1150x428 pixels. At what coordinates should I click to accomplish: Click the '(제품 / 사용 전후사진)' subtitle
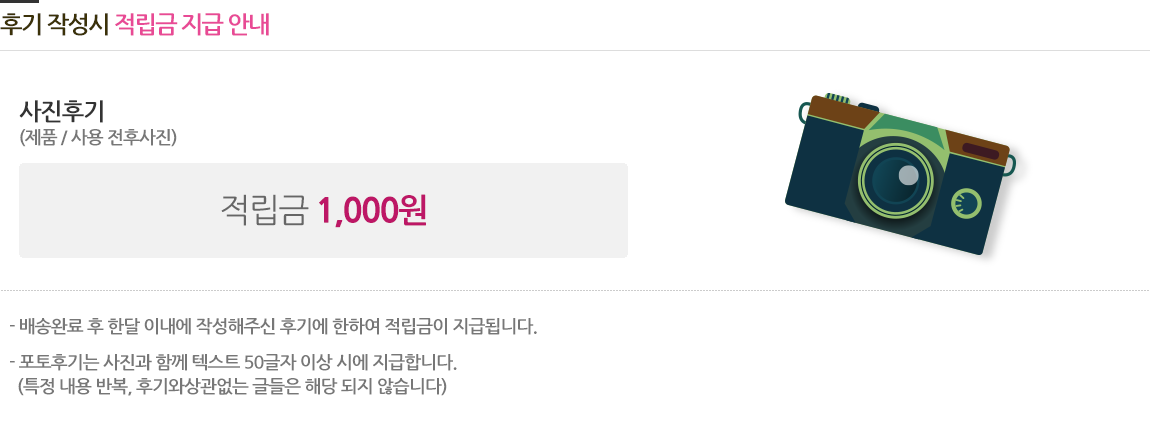point(98,138)
